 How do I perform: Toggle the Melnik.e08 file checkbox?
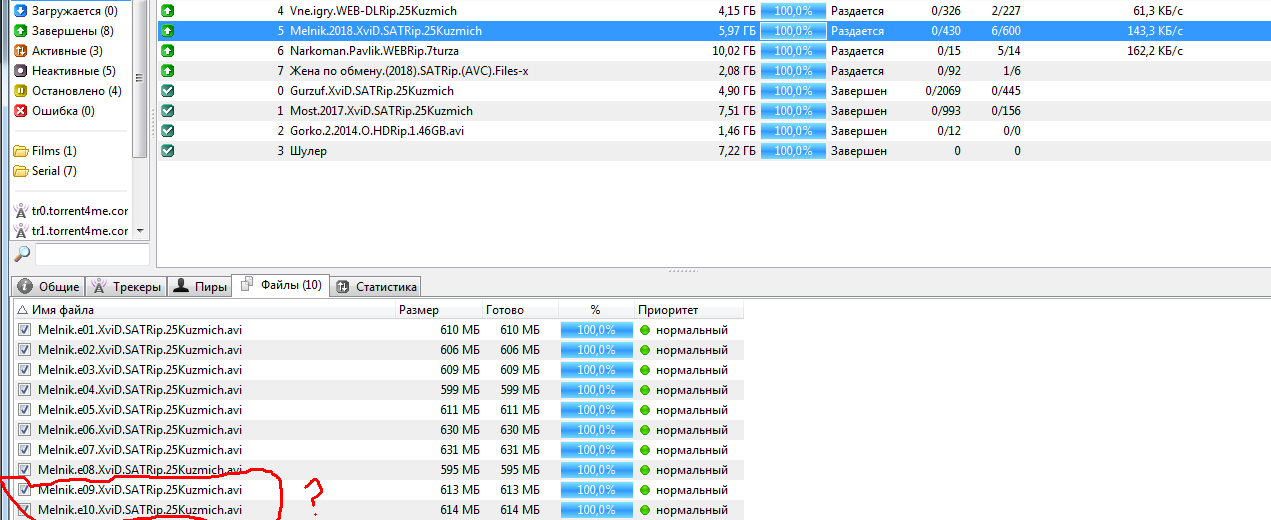coord(25,470)
